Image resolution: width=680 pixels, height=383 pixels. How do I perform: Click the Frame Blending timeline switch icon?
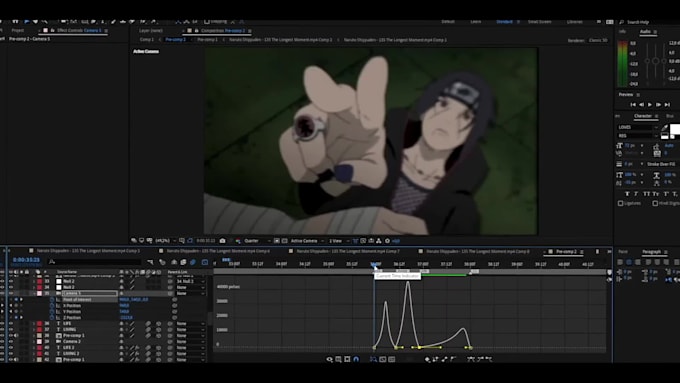pos(183,262)
